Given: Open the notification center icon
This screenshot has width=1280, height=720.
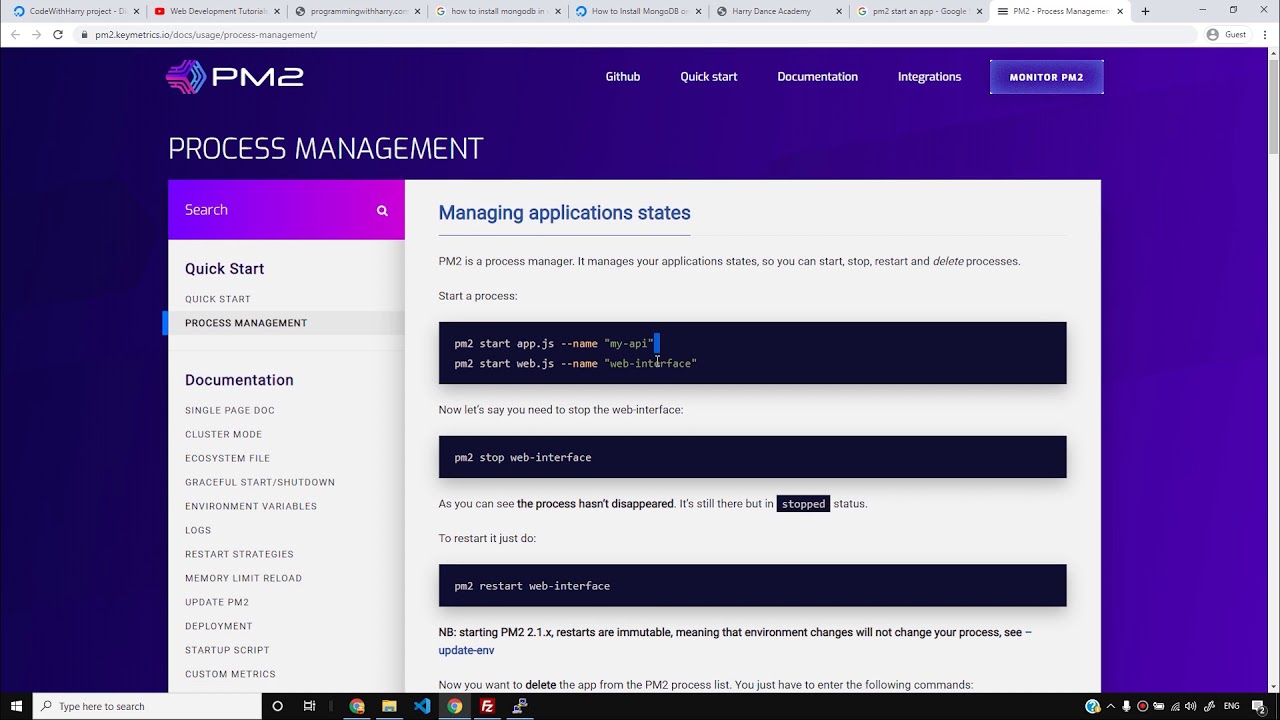Looking at the screenshot, I should pyautogui.click(x=1258, y=706).
